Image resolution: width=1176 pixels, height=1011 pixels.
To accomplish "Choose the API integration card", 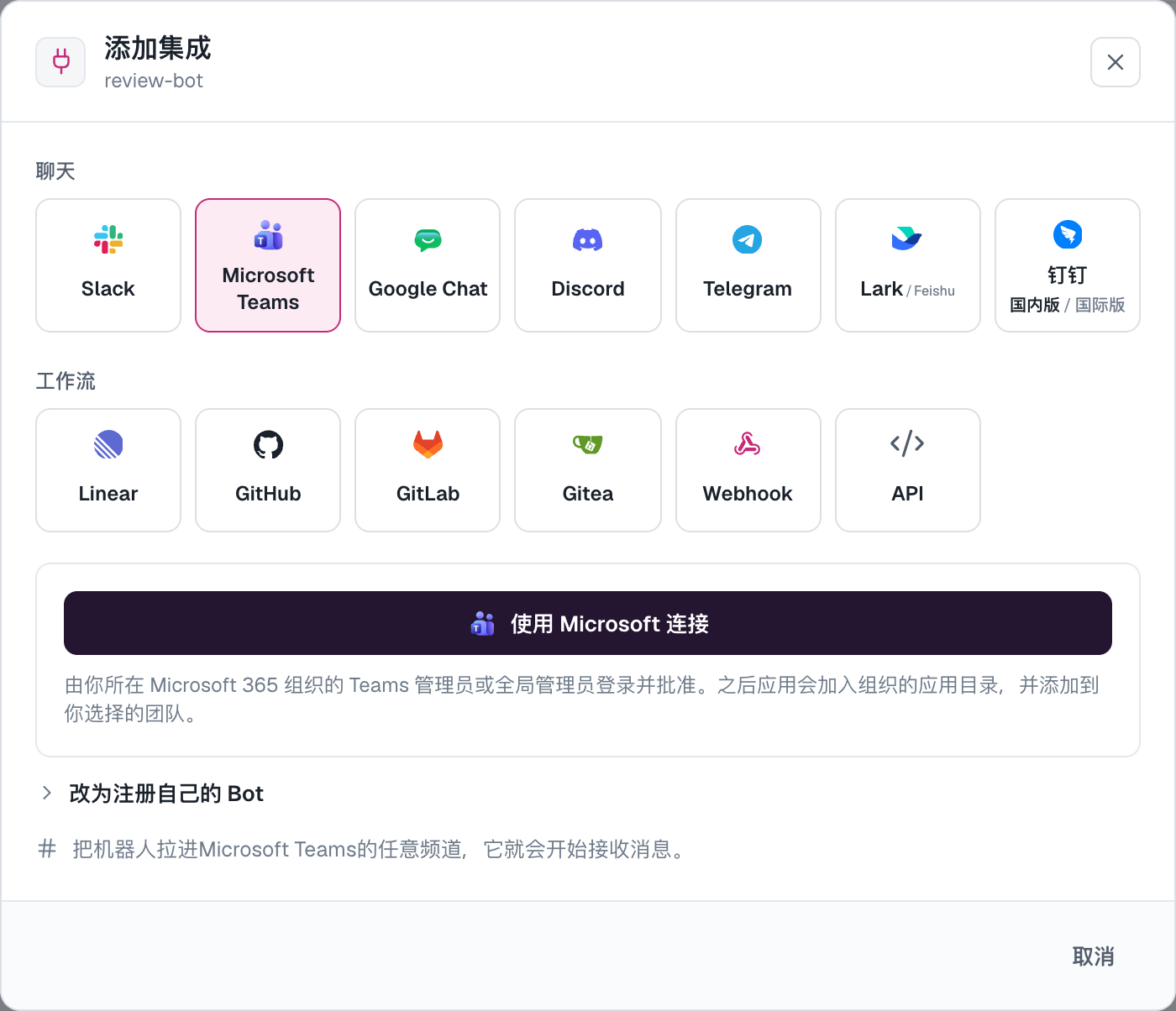I will click(x=908, y=470).
